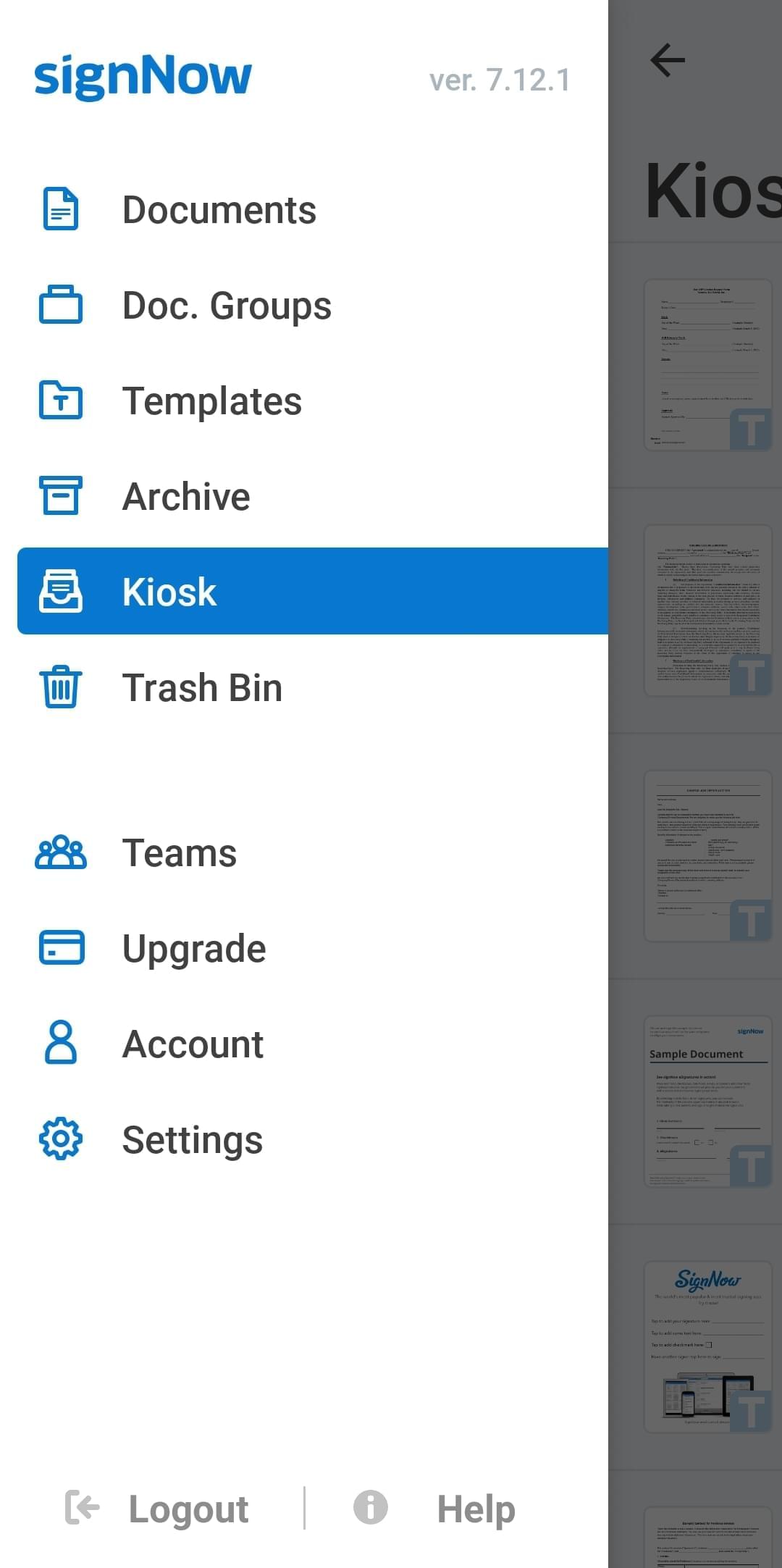This screenshot has width=782, height=1568.
Task: Tap the Archive box icon
Action: point(61,496)
